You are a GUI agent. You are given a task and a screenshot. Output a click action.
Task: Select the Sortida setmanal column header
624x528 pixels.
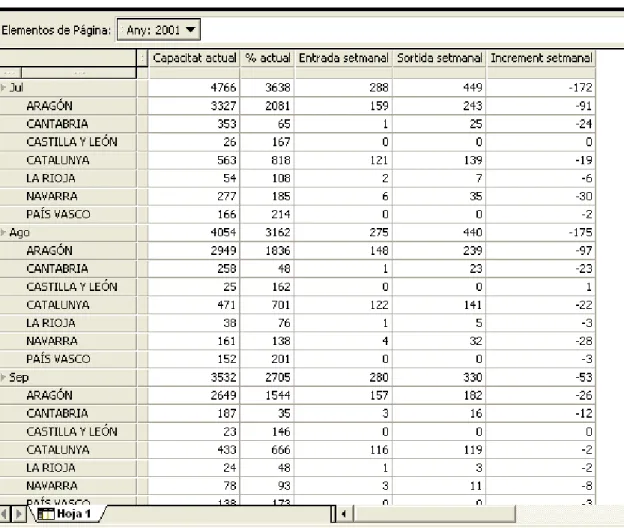tap(439, 58)
